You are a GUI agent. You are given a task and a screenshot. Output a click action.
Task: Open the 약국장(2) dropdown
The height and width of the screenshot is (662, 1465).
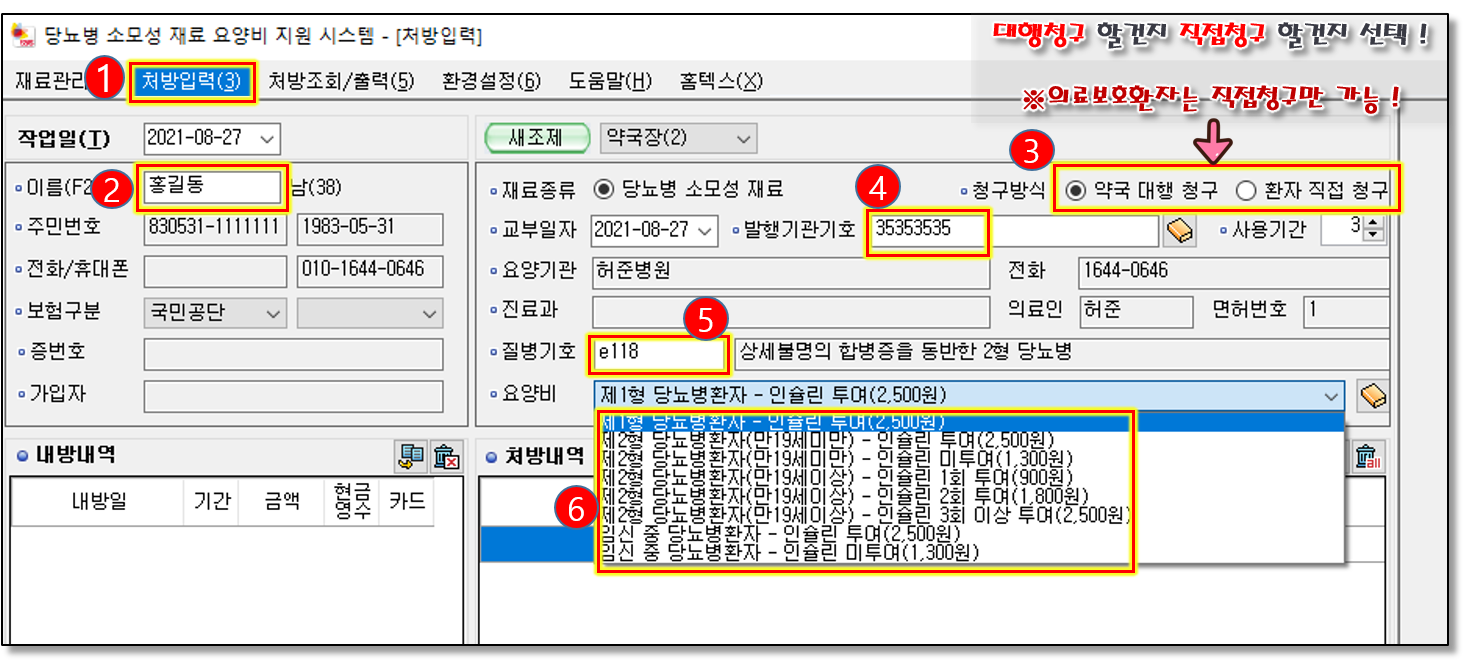pyautogui.click(x=741, y=138)
